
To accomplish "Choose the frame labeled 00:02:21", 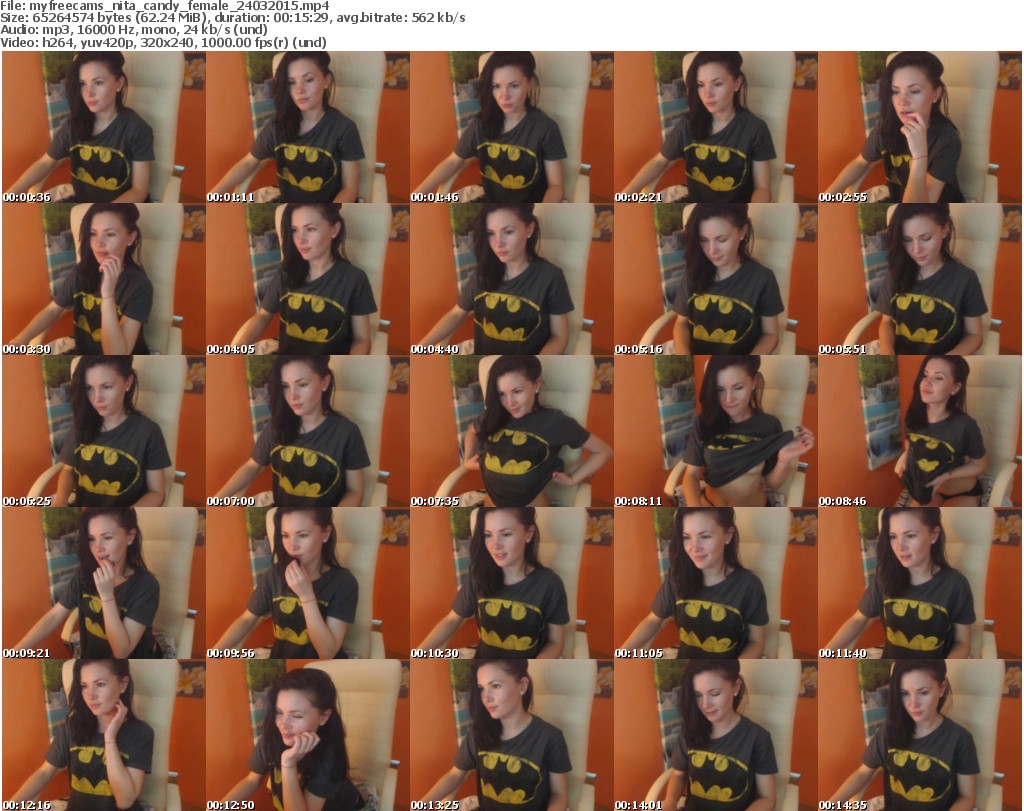I will click(716, 127).
